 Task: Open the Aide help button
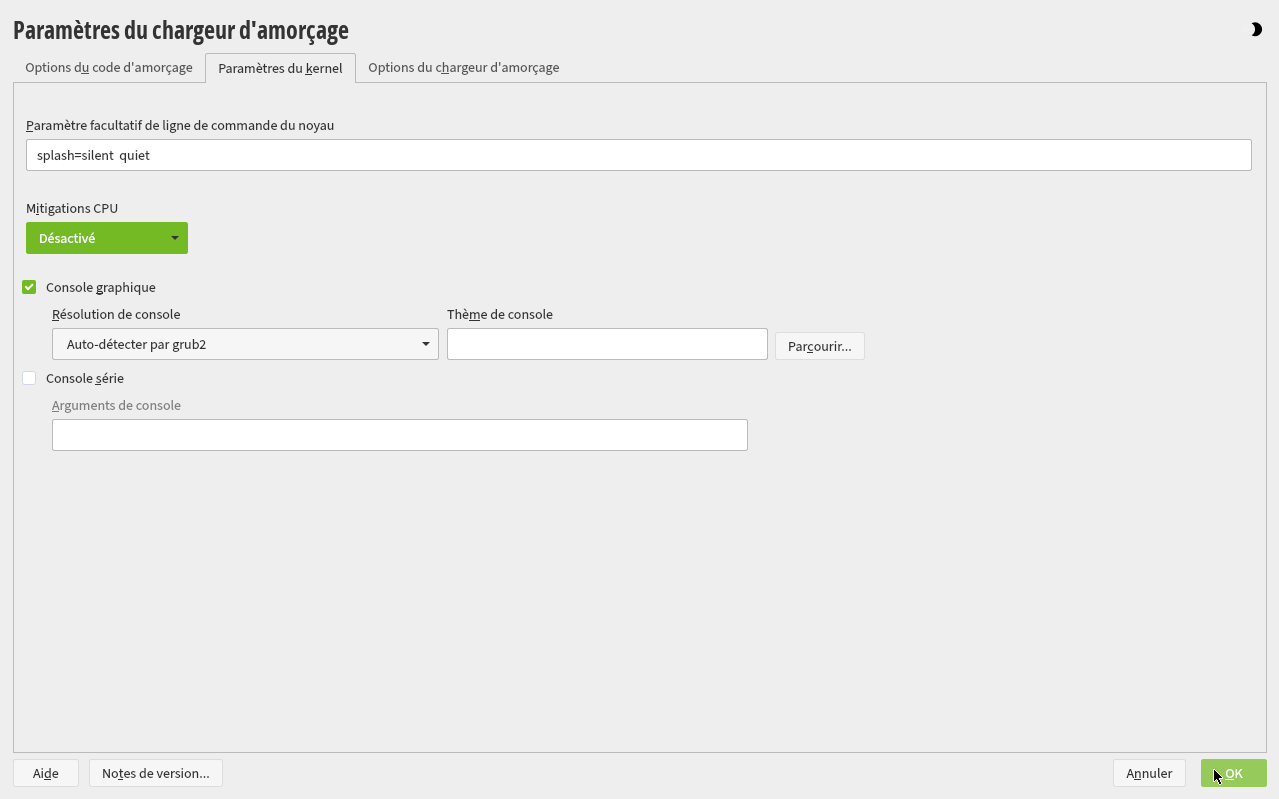[x=46, y=773]
